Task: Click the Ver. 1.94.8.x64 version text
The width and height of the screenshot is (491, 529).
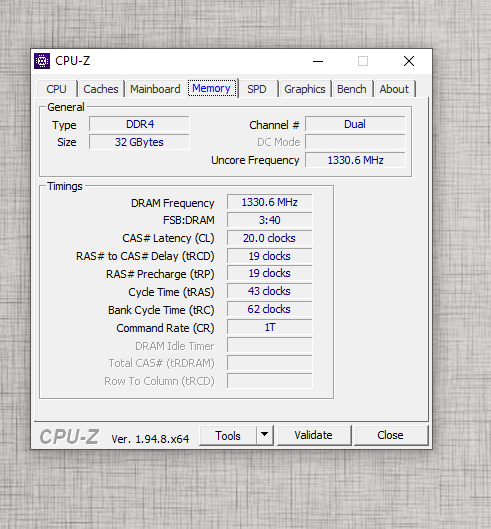Action: click(x=150, y=439)
